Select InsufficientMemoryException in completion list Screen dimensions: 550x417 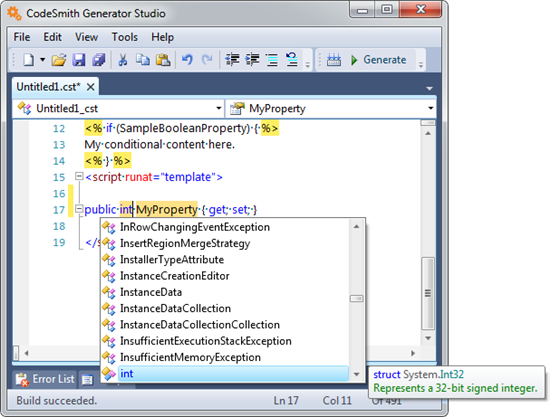click(224, 357)
